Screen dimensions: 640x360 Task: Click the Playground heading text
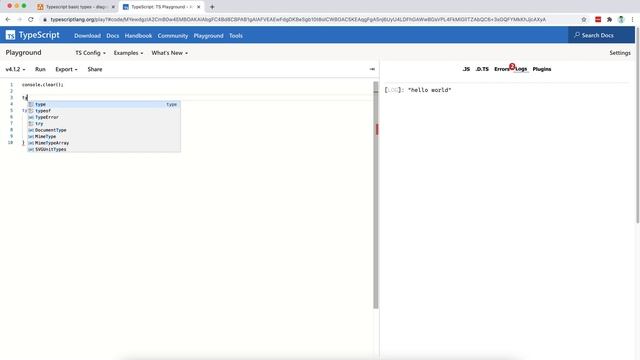tap(23, 53)
